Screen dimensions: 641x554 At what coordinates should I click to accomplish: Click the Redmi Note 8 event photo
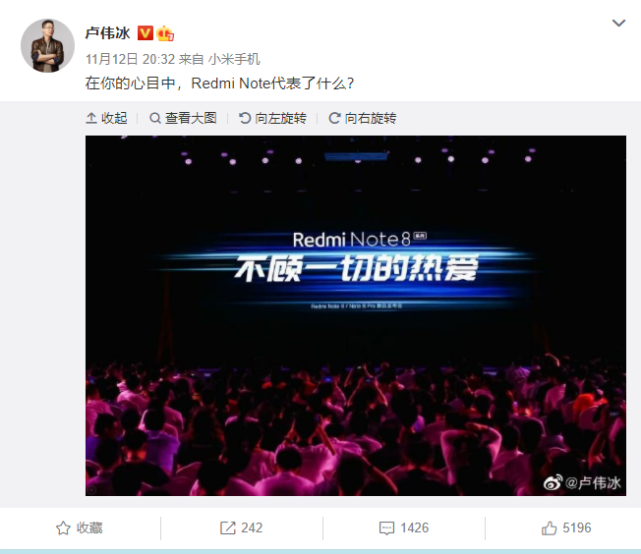pos(355,316)
